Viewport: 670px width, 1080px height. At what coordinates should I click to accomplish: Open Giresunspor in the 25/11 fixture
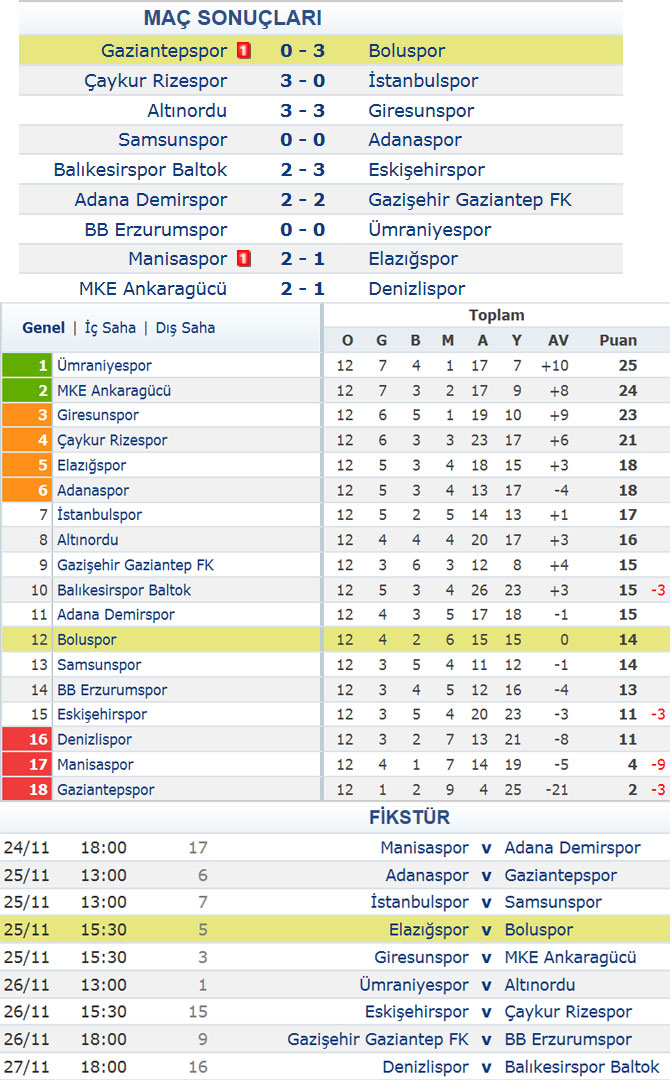point(421,957)
